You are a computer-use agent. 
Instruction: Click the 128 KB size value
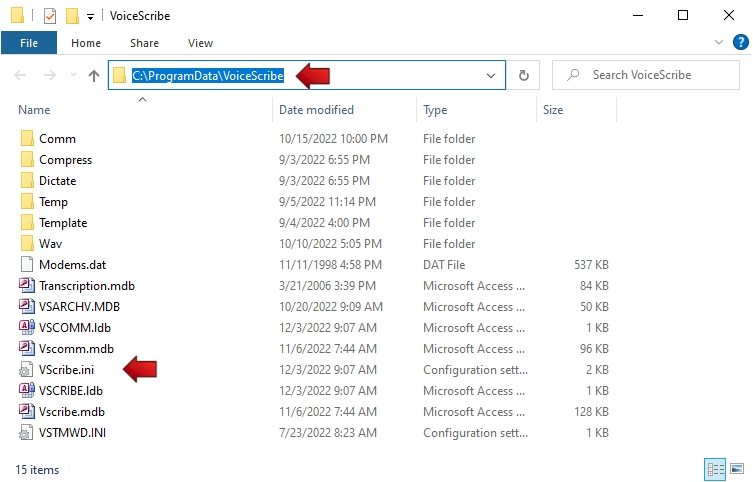[592, 411]
